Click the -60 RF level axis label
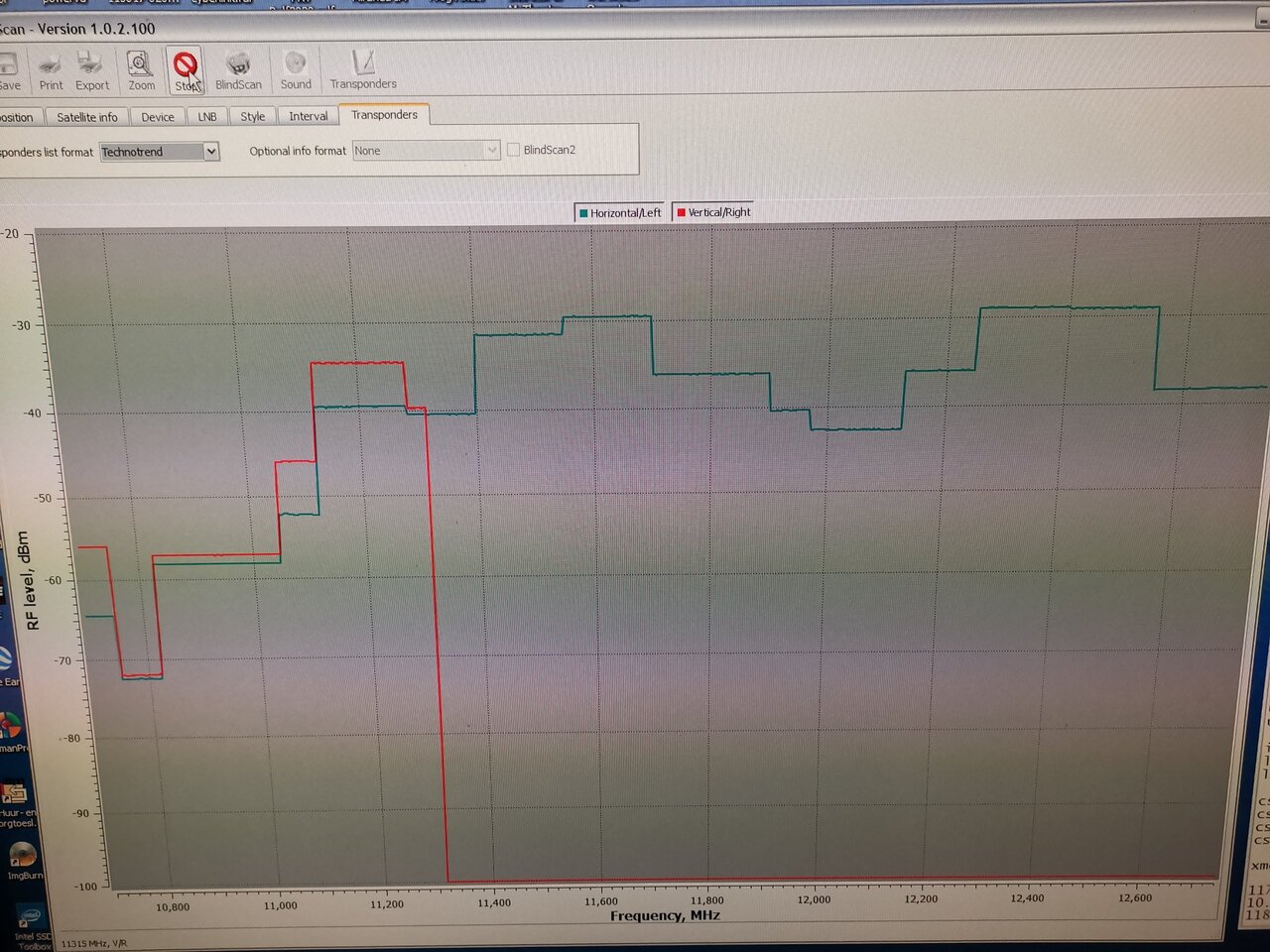Image resolution: width=1270 pixels, height=952 pixels. (54, 581)
